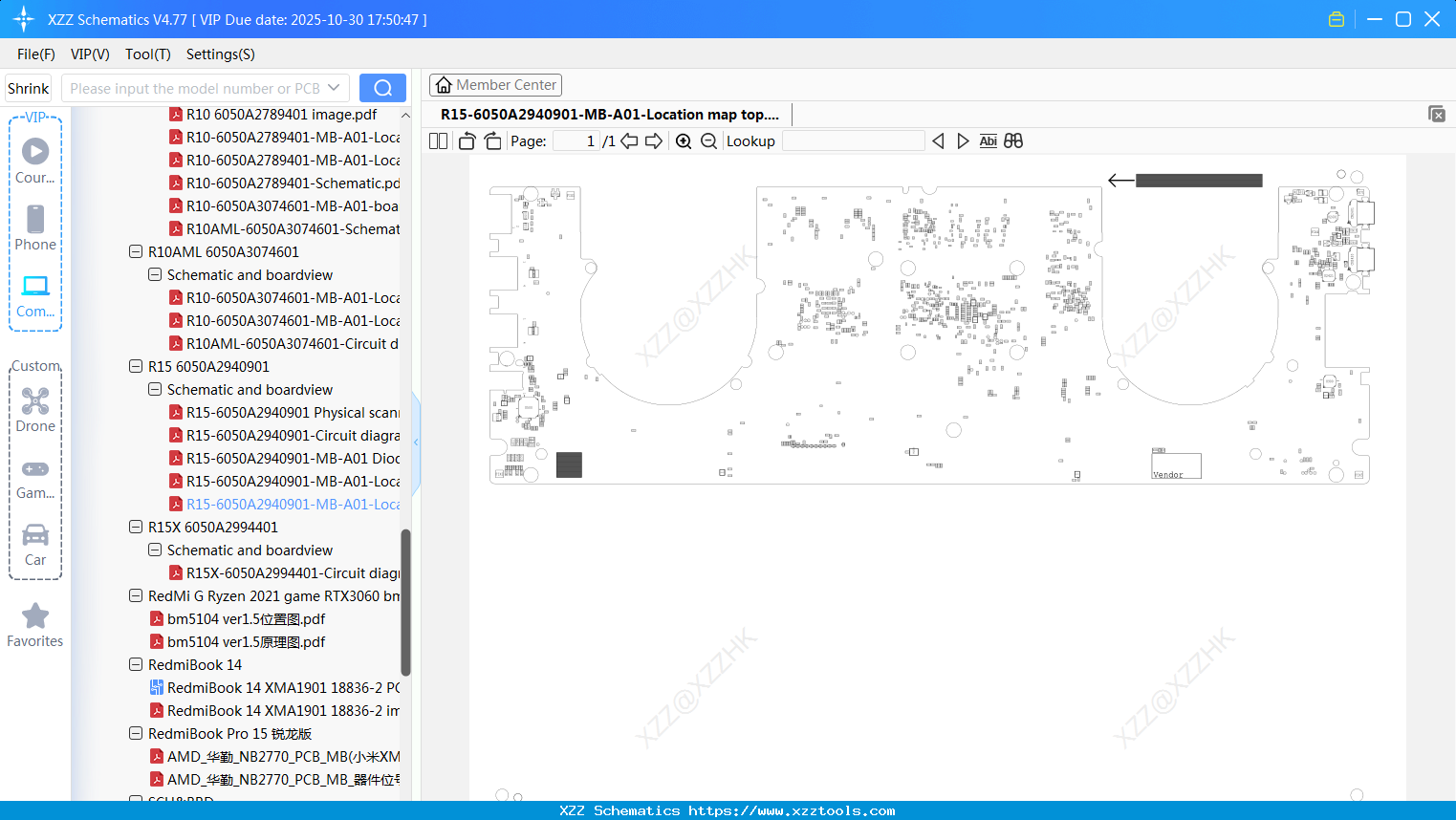Click the blue search magnifier button

point(382,88)
